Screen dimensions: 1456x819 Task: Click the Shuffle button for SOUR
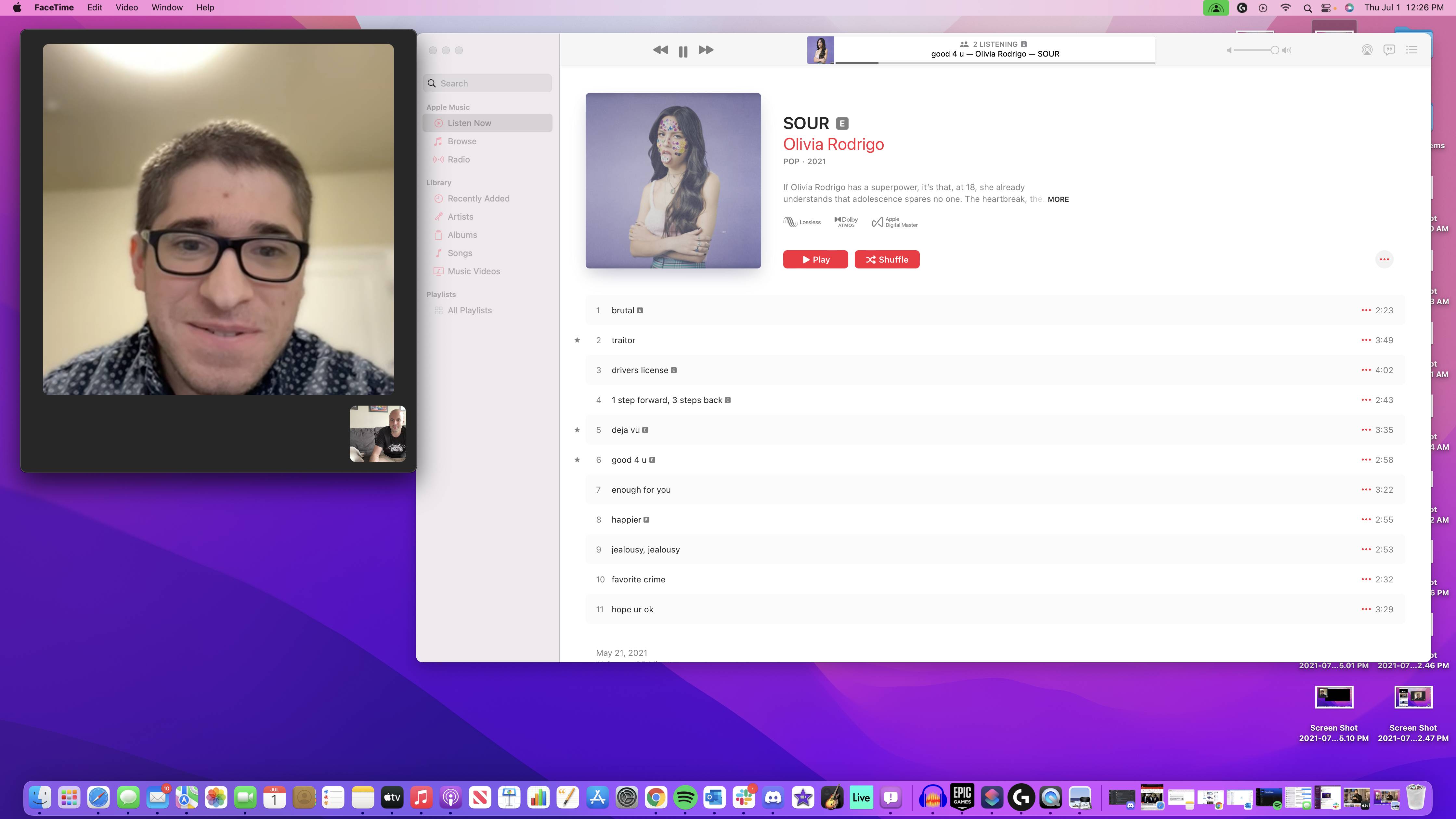[887, 259]
